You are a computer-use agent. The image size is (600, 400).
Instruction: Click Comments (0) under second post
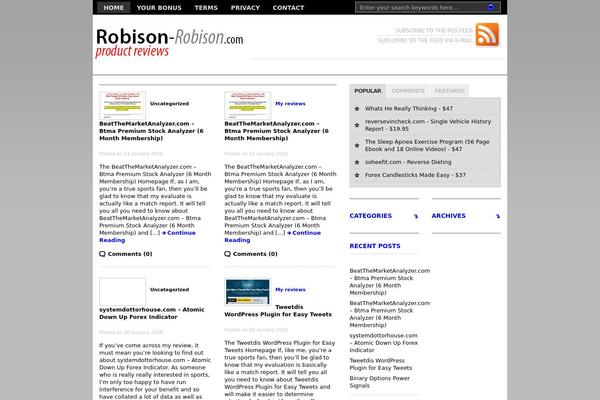point(255,254)
